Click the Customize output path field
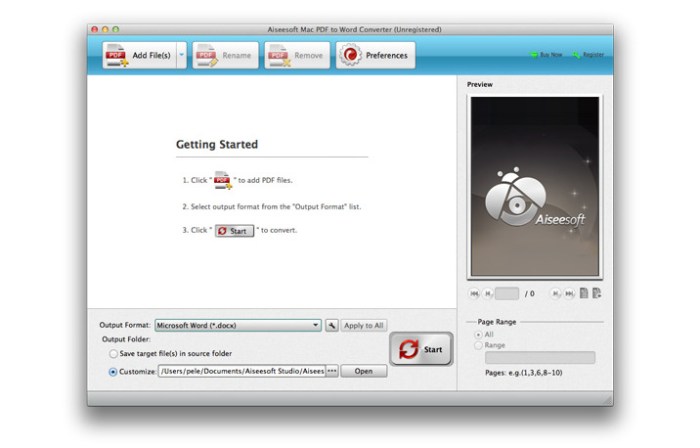 [x=242, y=371]
